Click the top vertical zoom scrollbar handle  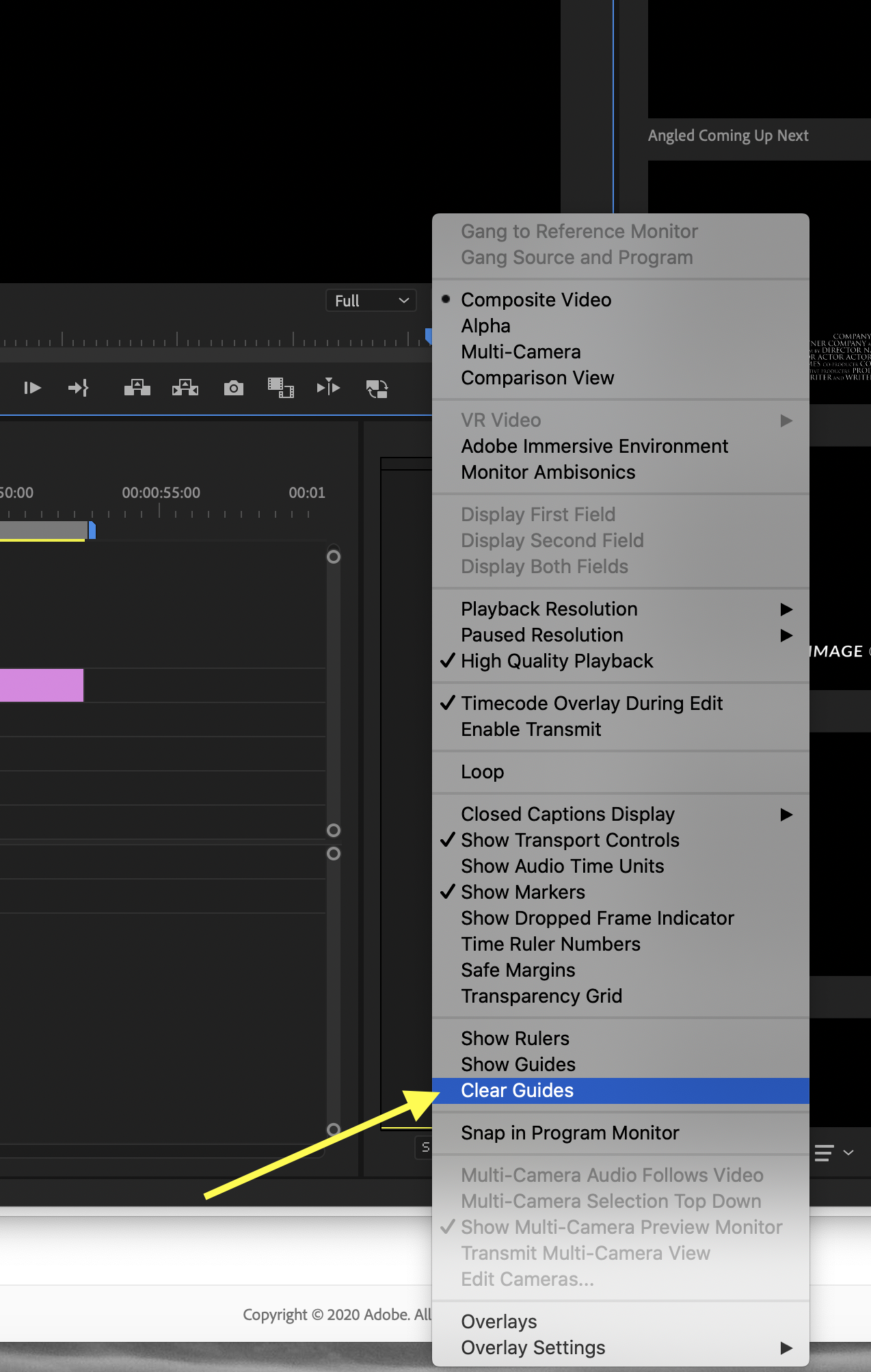pos(334,557)
